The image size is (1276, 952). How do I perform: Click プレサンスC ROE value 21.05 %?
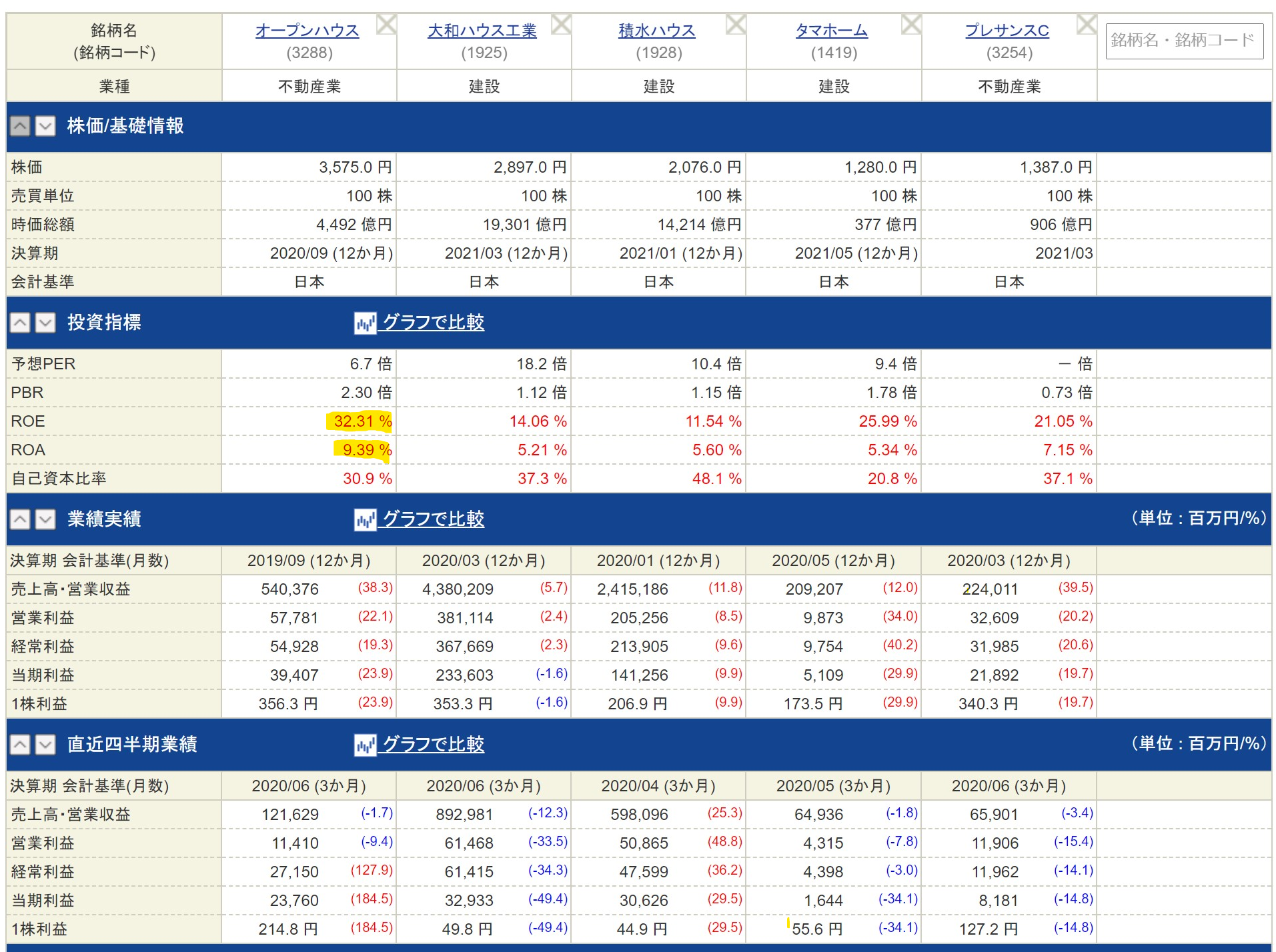tap(1064, 421)
